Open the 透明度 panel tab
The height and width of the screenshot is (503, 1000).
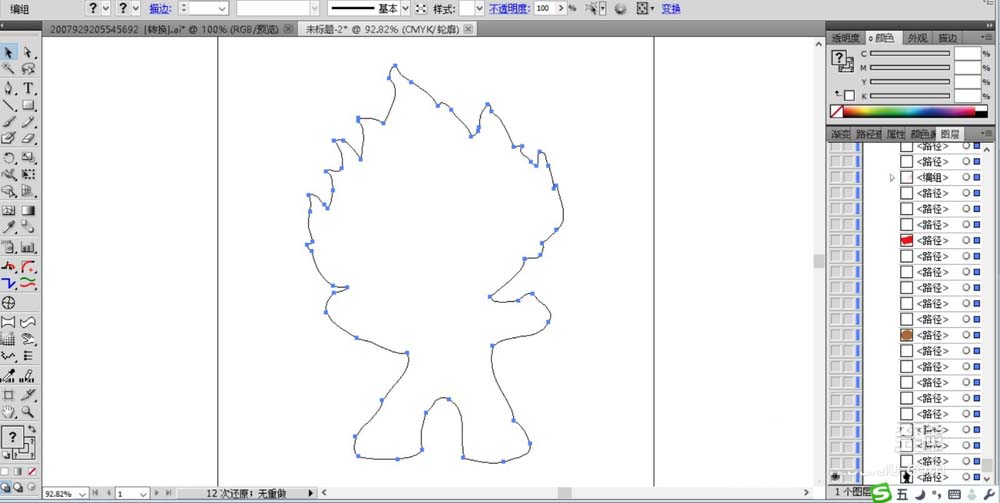pos(846,38)
